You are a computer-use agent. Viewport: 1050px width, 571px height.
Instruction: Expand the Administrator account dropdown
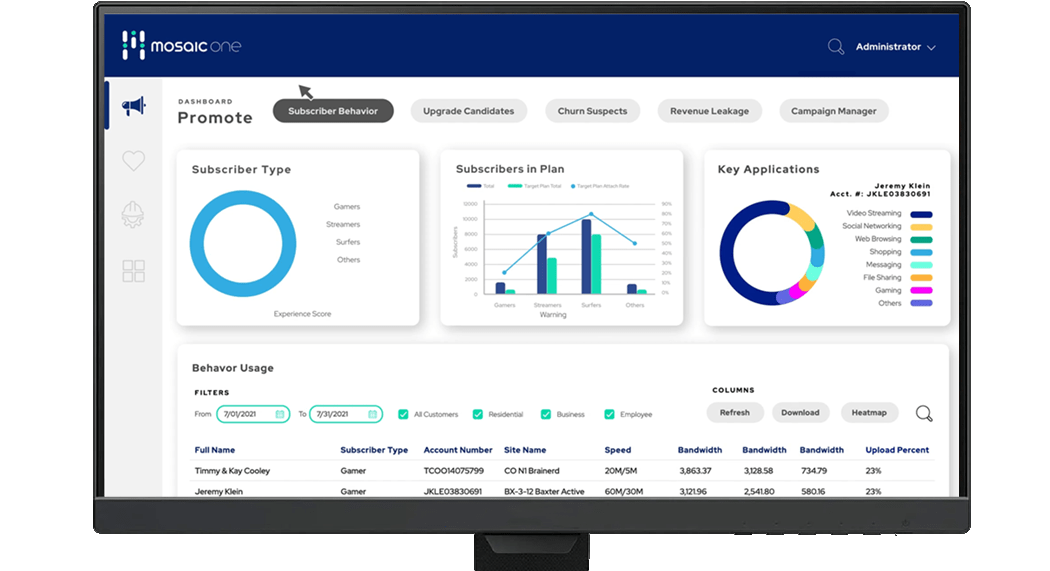(x=895, y=47)
